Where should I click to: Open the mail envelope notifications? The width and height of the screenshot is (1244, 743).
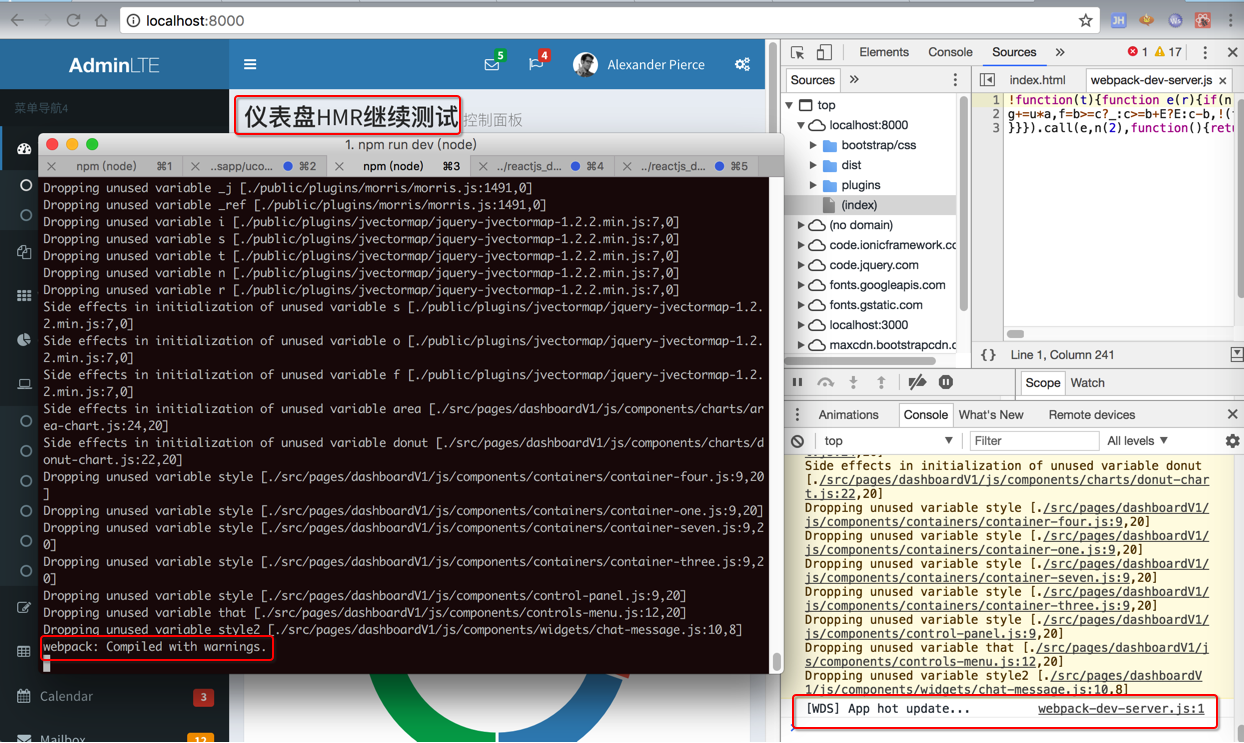(492, 64)
